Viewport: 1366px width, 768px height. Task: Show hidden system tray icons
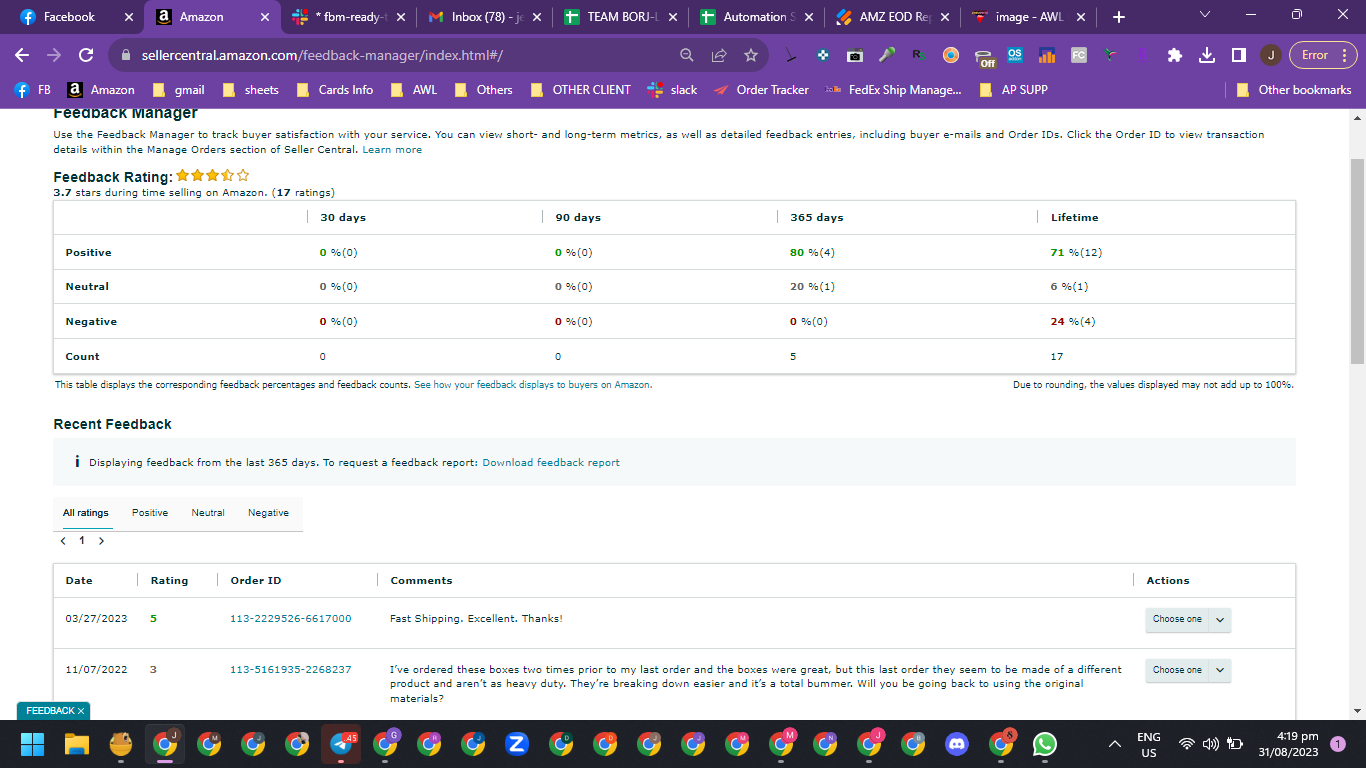click(1114, 744)
